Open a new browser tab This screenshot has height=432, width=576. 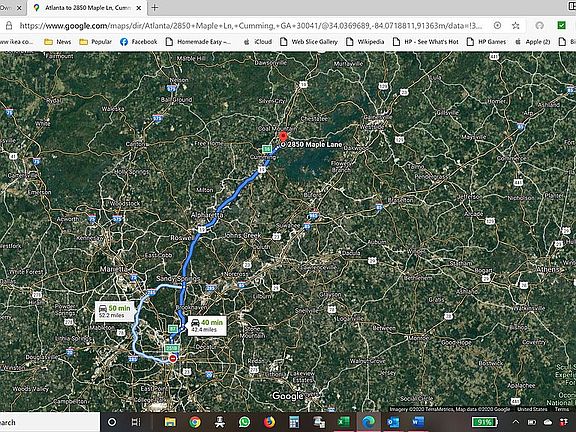(x=155, y=7)
